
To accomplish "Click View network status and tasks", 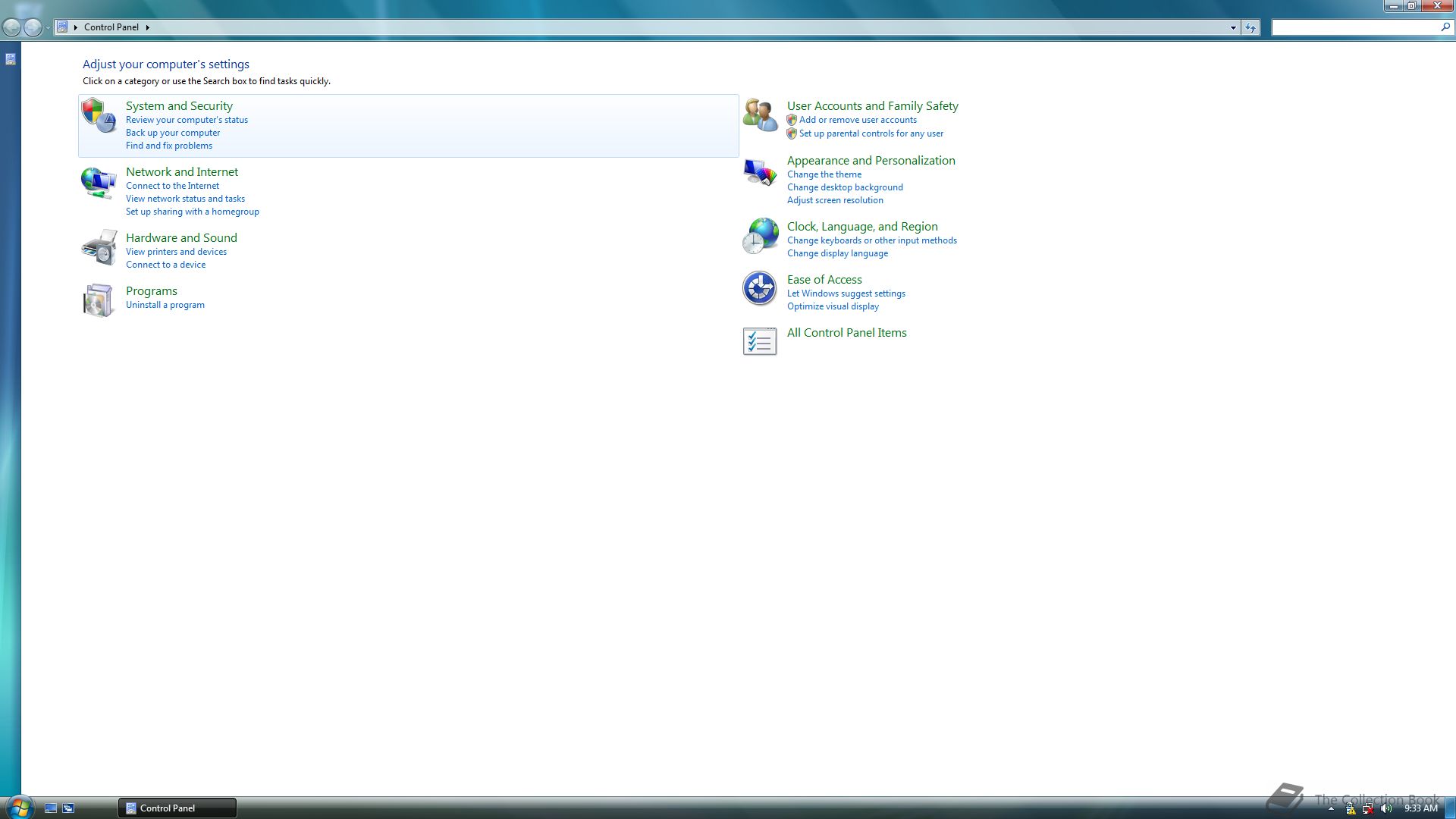I will [185, 199].
